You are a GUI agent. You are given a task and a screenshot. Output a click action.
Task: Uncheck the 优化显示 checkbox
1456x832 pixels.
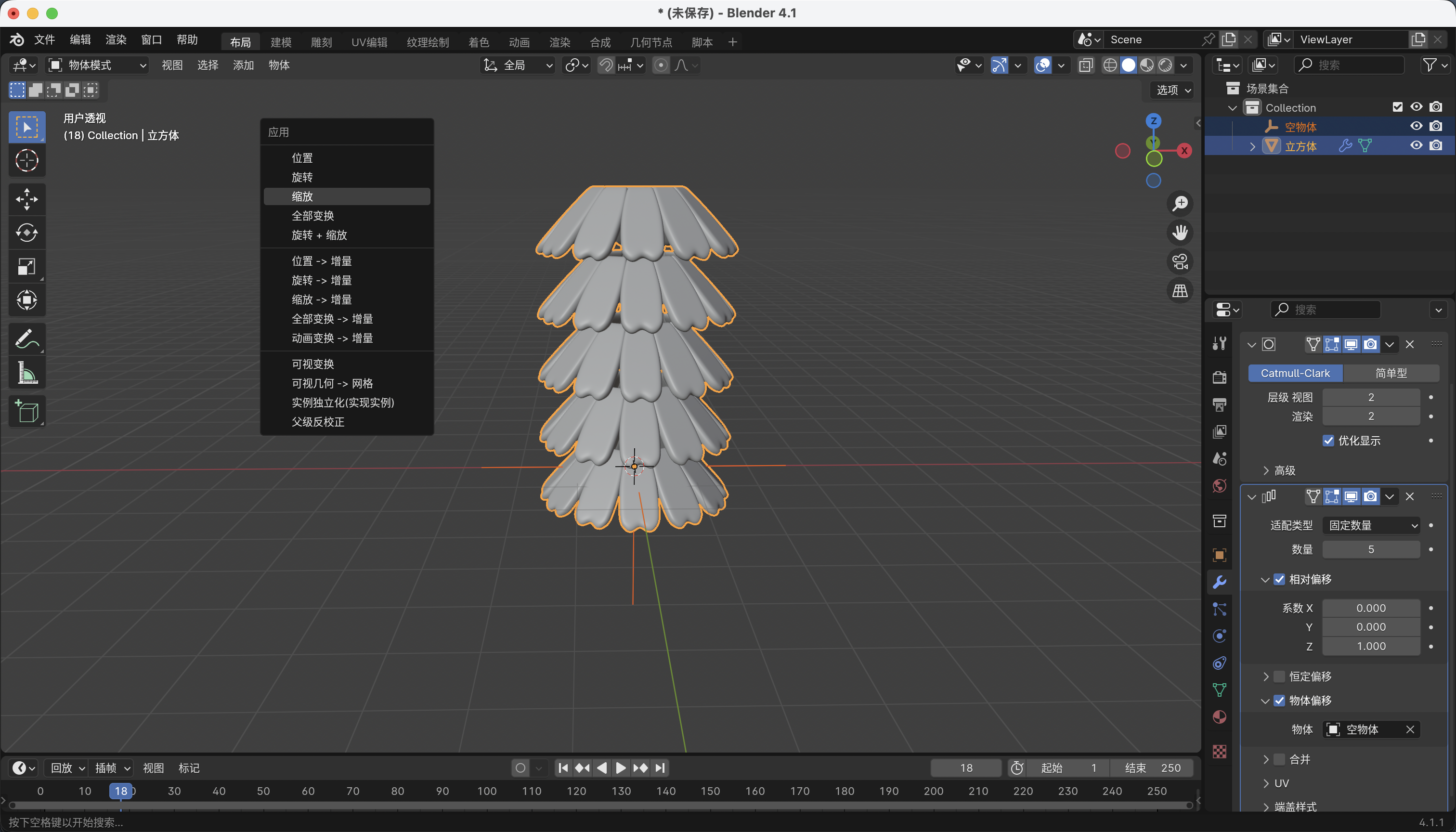tap(1328, 441)
